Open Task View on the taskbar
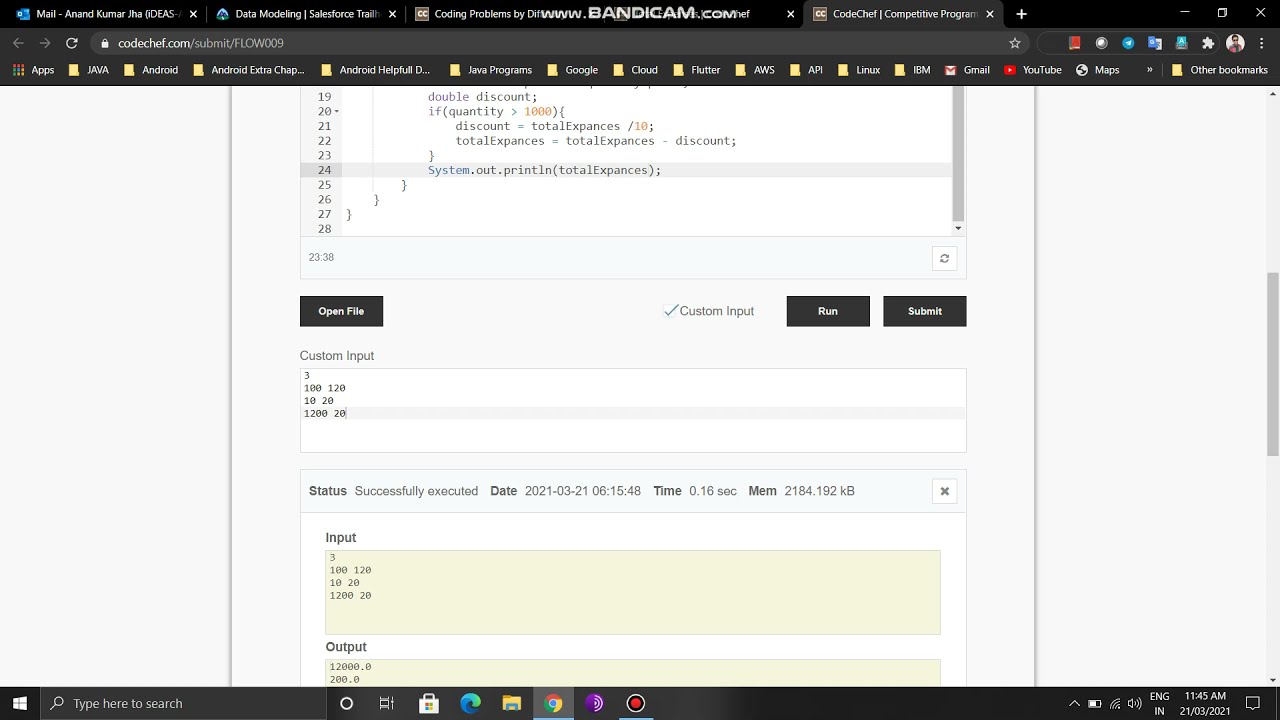Viewport: 1280px width, 720px height. (x=387, y=703)
